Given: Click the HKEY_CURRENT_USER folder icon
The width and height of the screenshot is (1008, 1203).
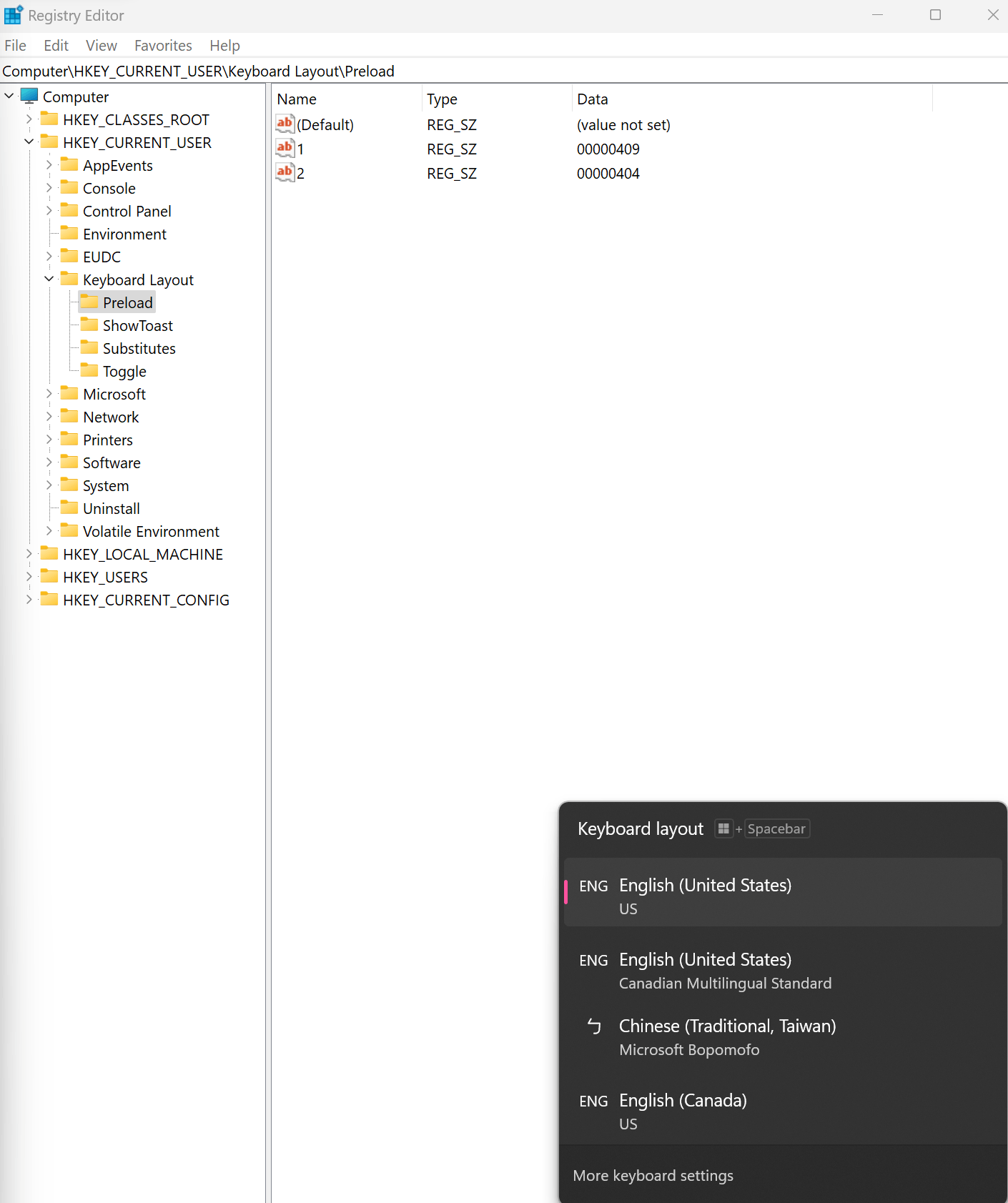Looking at the screenshot, I should click(49, 142).
